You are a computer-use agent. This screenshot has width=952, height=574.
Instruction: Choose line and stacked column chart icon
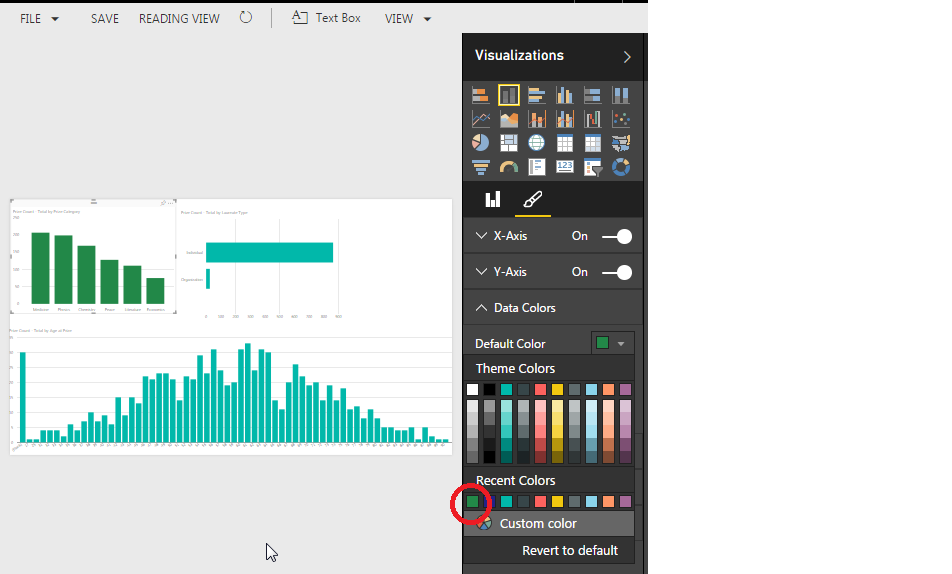pos(537,119)
